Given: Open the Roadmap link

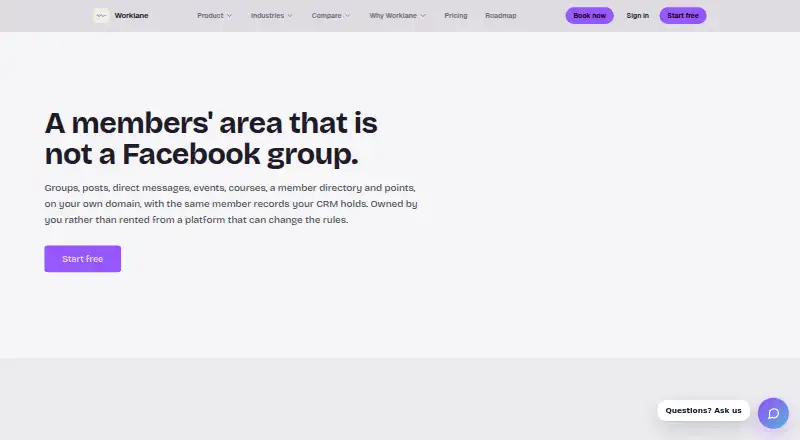Looking at the screenshot, I should 501,16.
